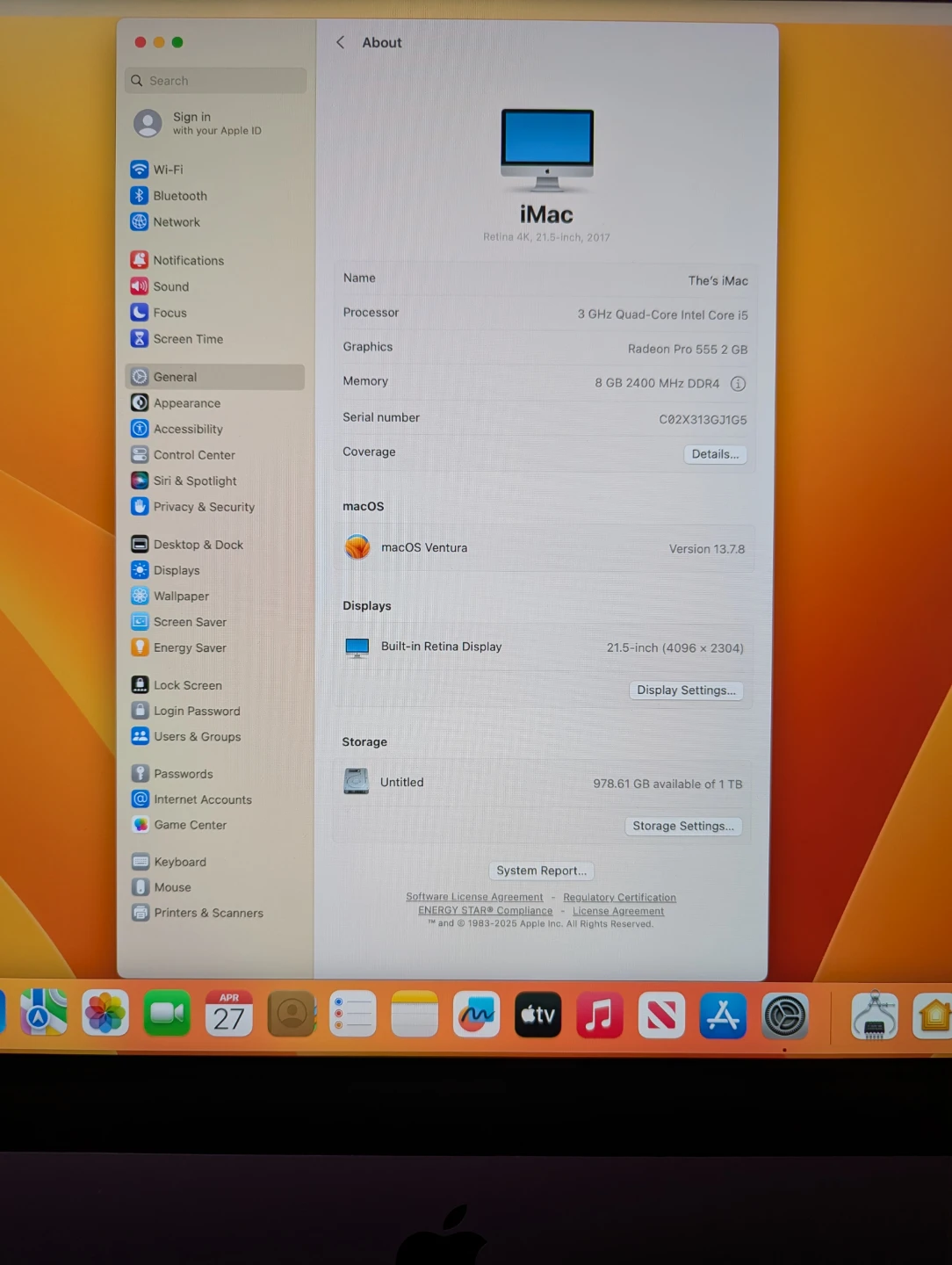Open Maps from the Dock

[x=43, y=1013]
